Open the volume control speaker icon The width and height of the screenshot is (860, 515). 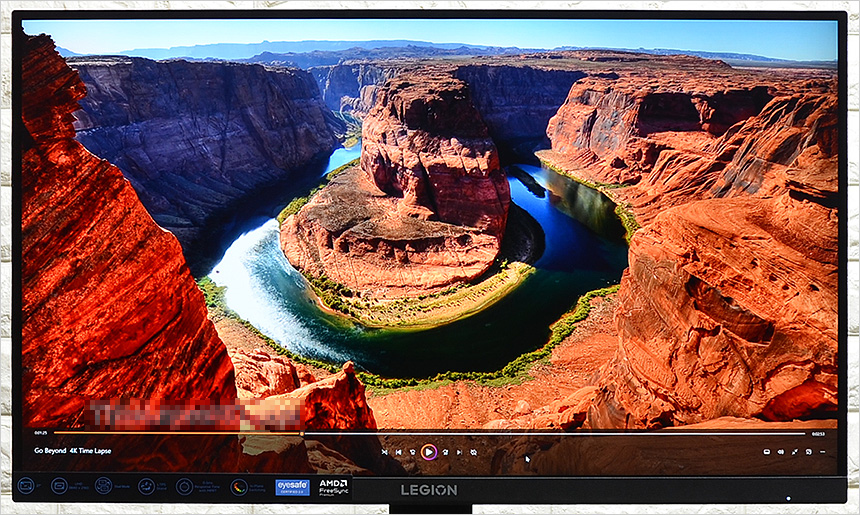point(780,452)
